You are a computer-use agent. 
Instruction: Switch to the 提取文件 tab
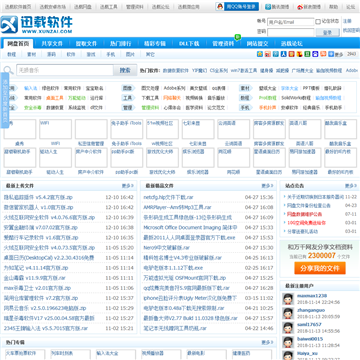[86, 44]
